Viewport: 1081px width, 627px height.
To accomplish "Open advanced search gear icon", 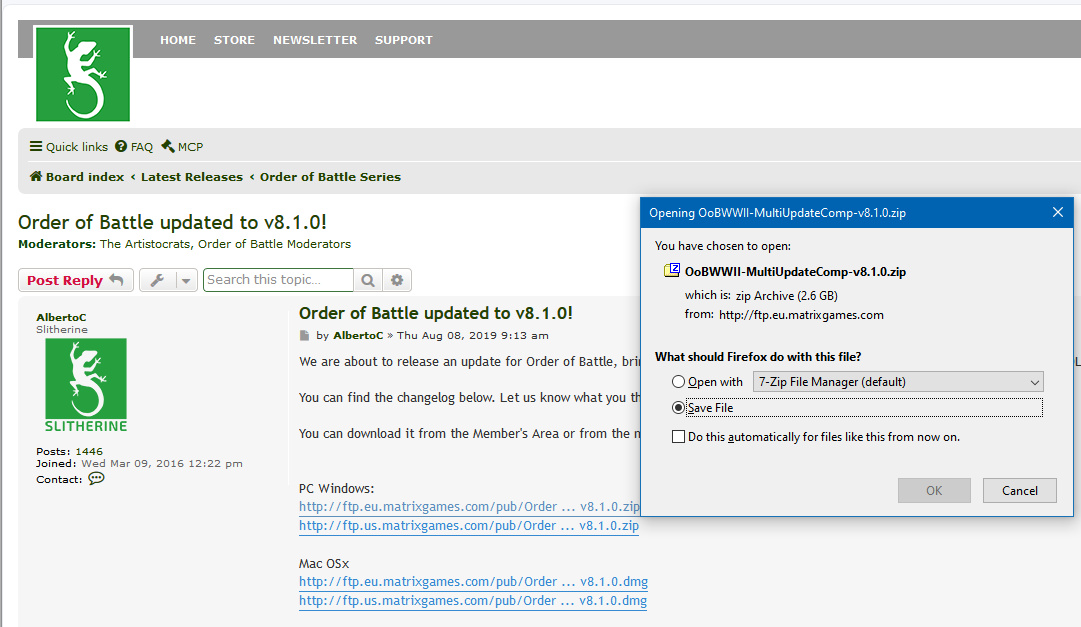I will pos(397,280).
